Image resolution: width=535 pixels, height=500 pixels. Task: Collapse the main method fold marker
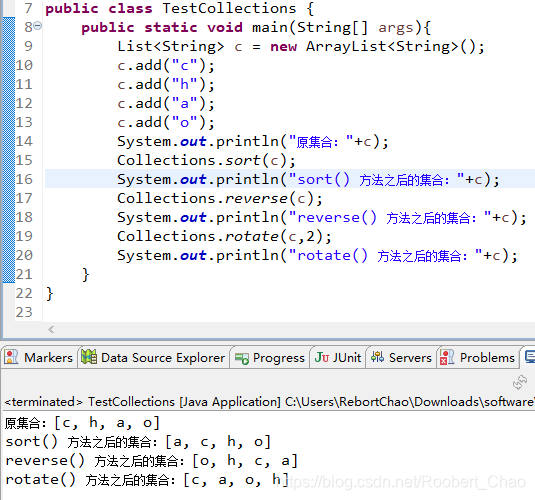[x=38, y=25]
